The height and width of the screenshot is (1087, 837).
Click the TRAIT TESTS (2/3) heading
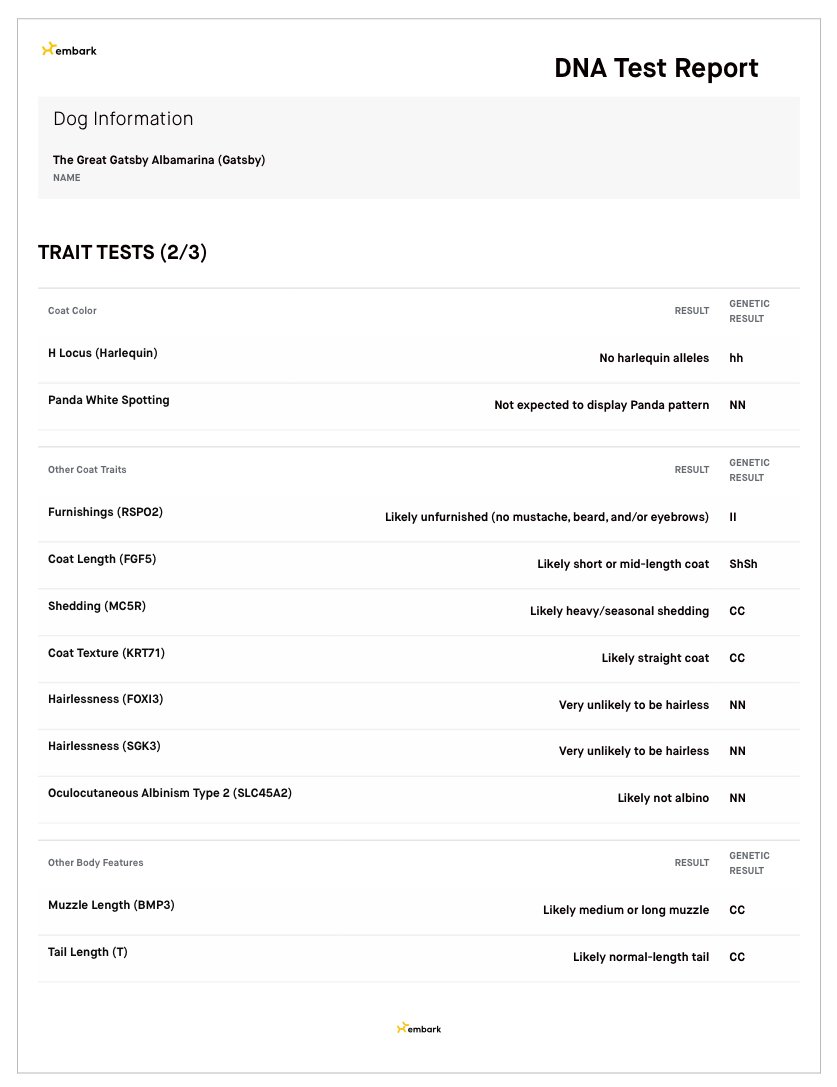(123, 252)
